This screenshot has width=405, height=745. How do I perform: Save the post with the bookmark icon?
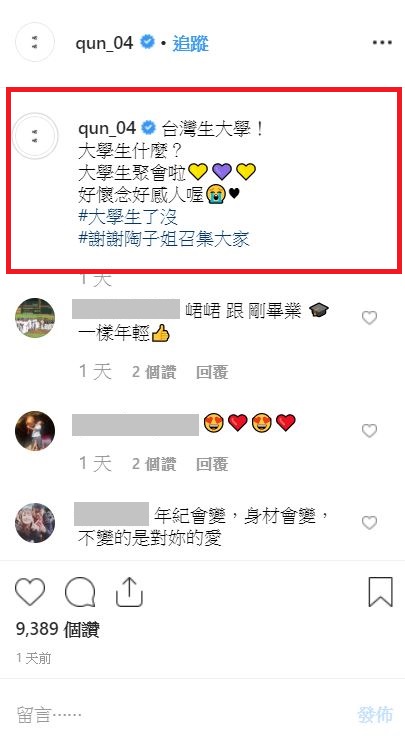click(x=381, y=592)
